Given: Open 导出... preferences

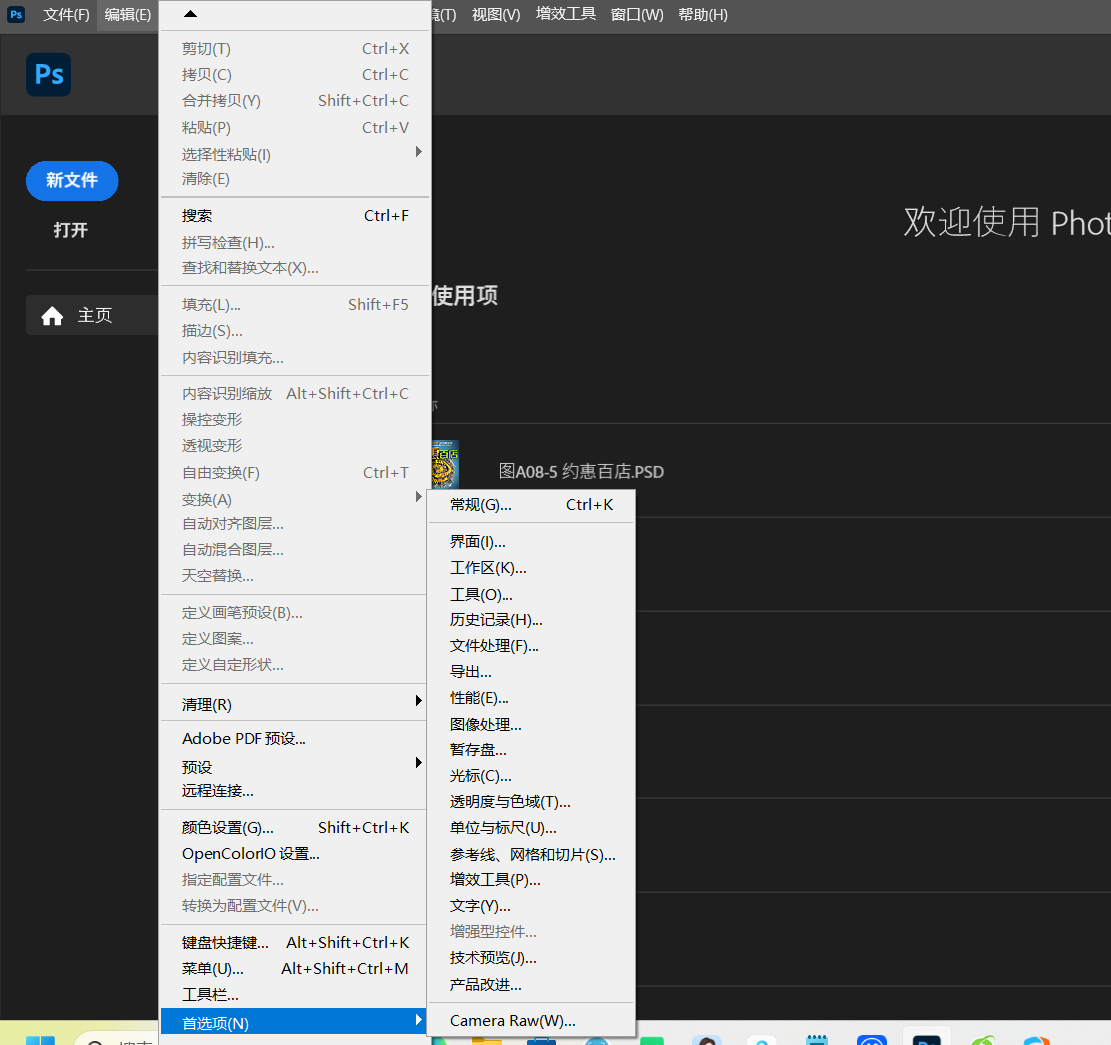Looking at the screenshot, I should point(531,672).
